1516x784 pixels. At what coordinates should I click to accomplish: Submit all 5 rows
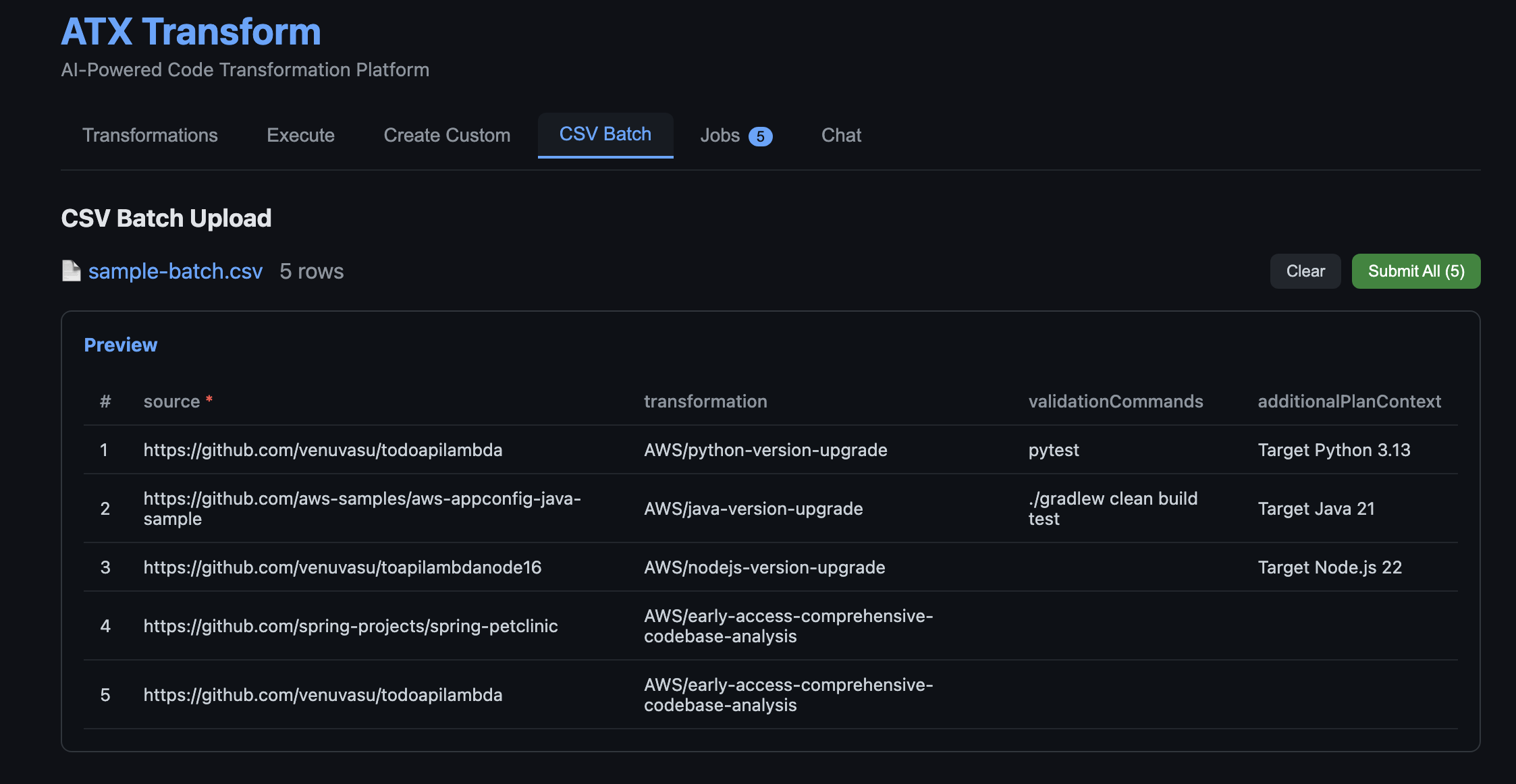[1416, 271]
